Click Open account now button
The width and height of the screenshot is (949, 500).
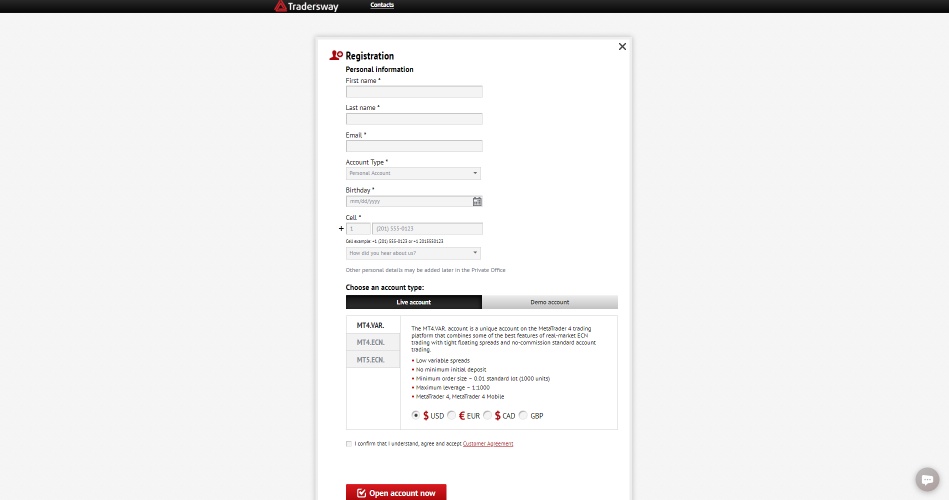[396, 492]
